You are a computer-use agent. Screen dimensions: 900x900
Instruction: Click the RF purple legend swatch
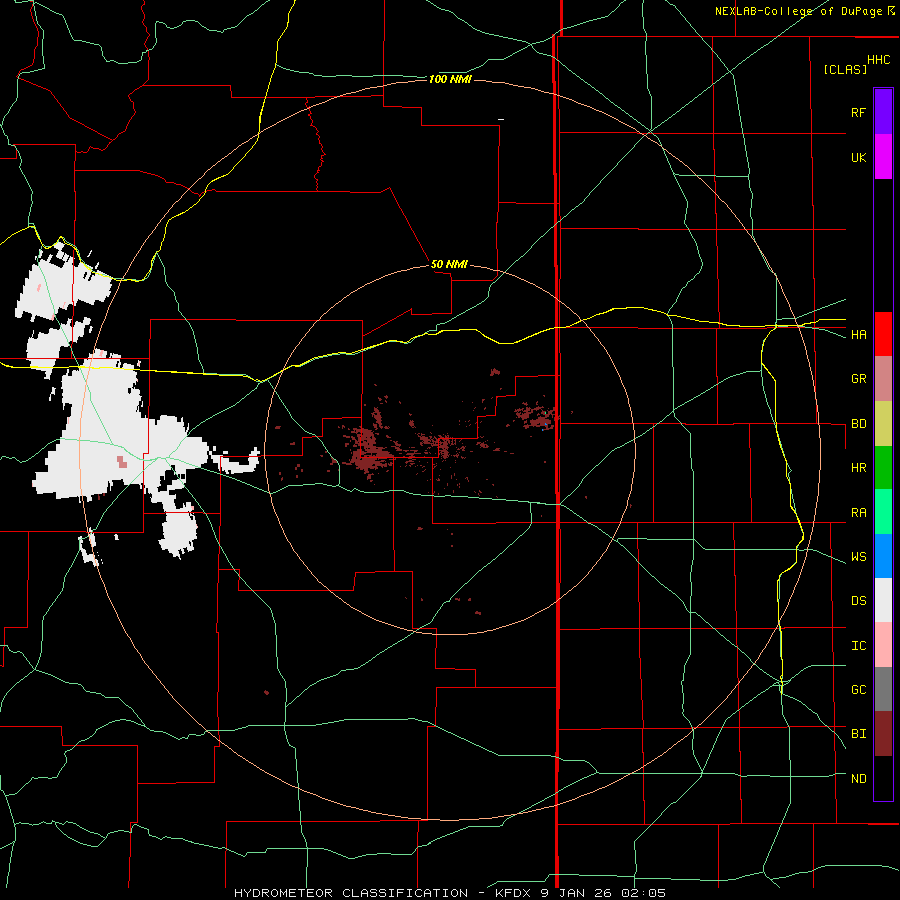[x=883, y=112]
